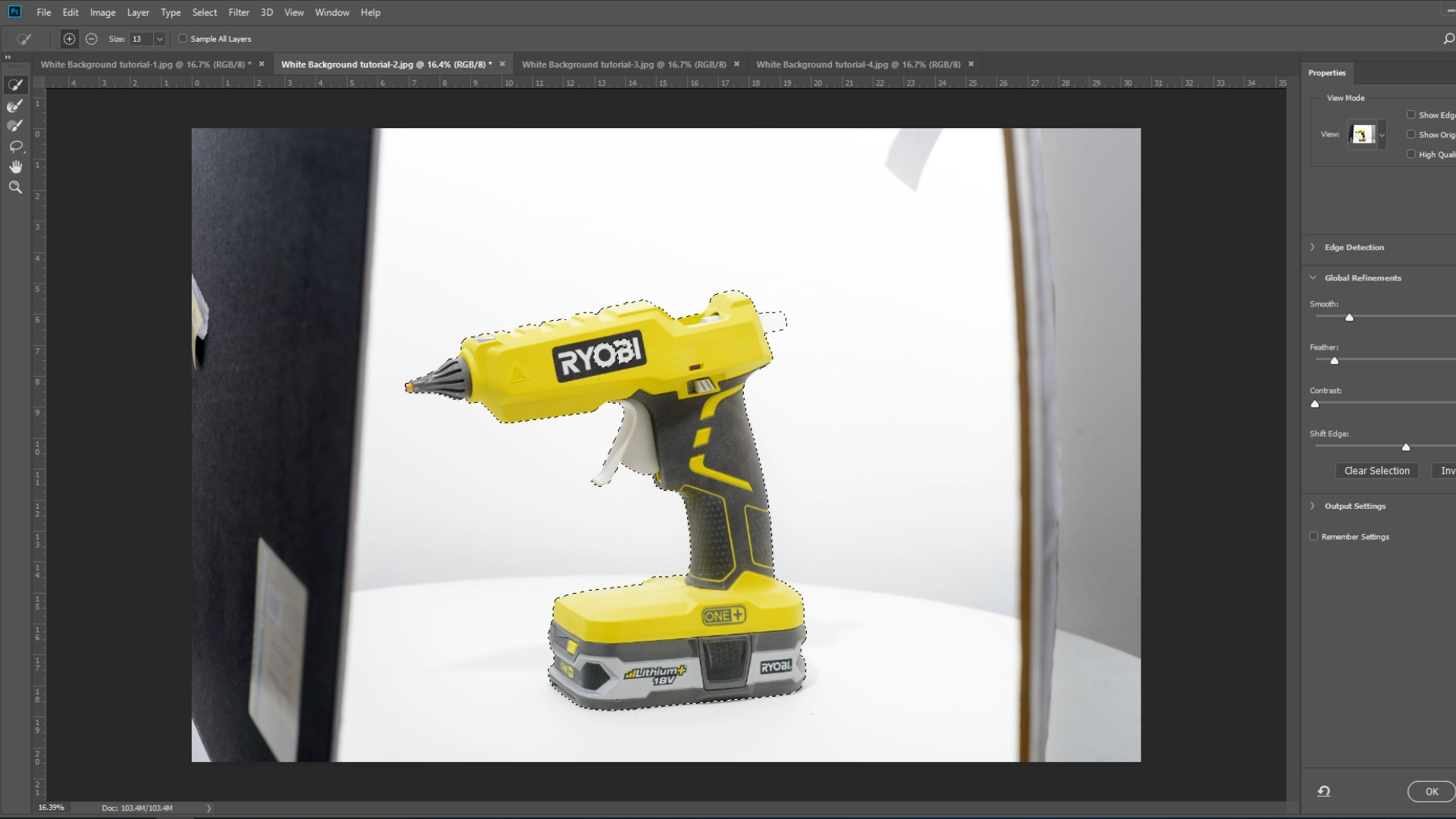This screenshot has width=1456, height=819.
Task: Select the Quick Selection tool
Action: (x=15, y=85)
